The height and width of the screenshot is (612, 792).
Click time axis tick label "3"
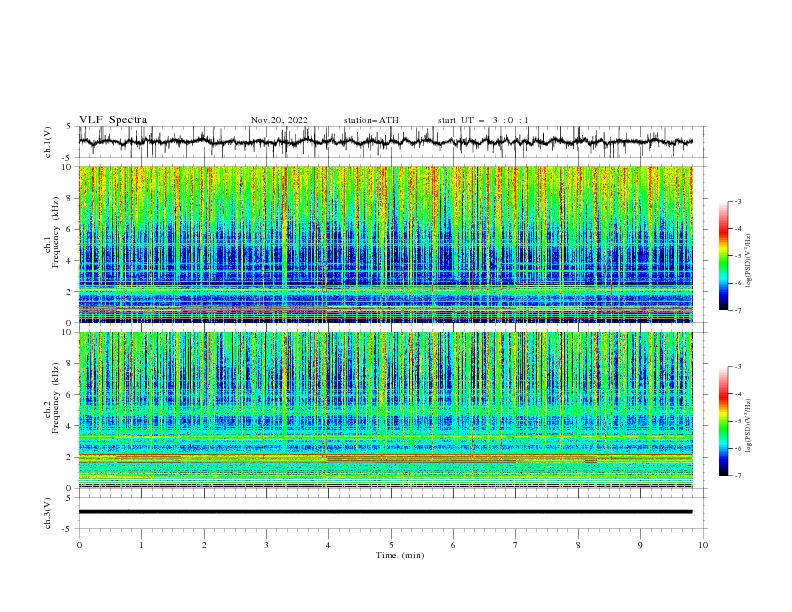coord(266,545)
